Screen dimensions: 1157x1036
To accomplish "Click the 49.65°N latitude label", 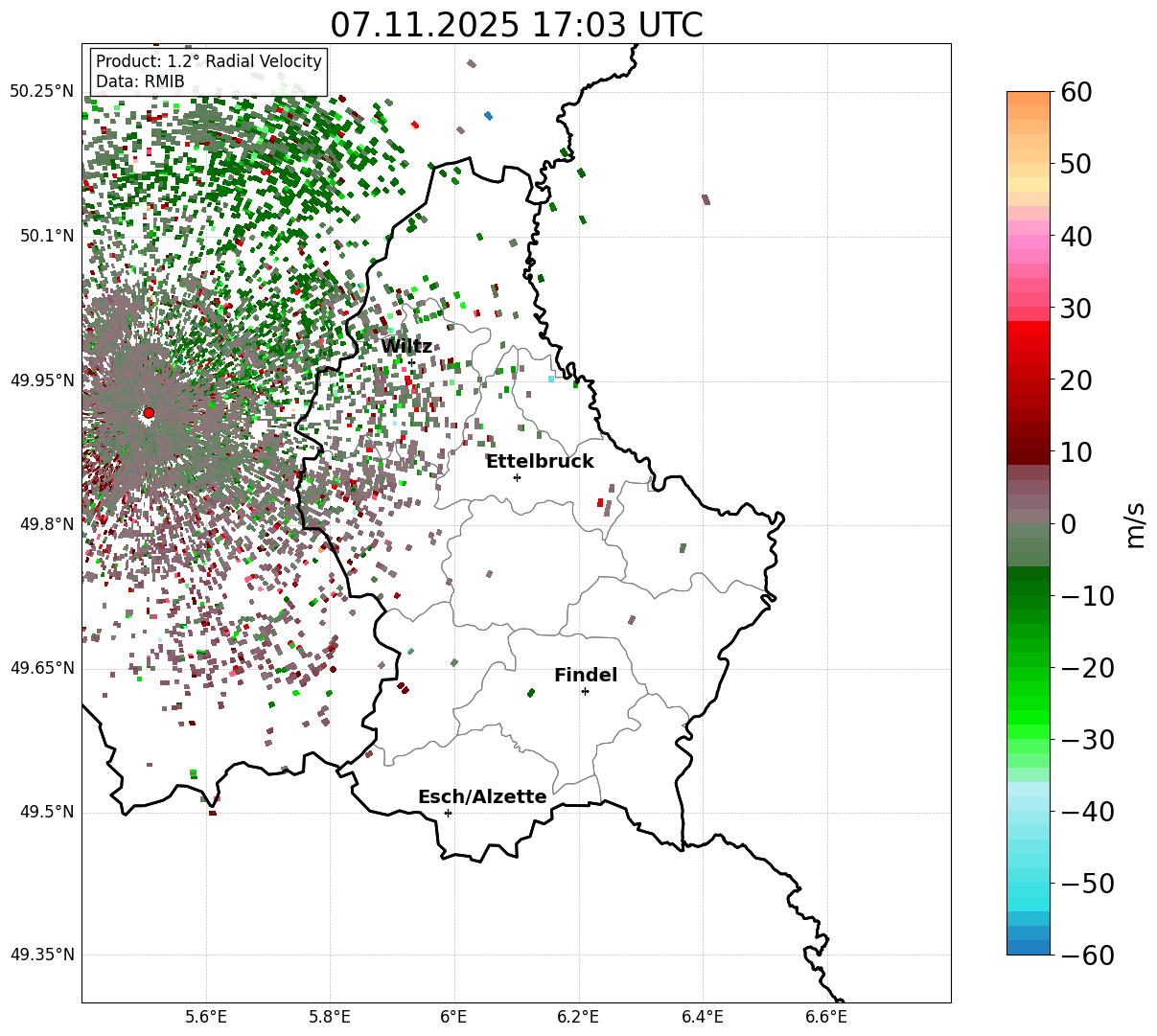I will (42, 668).
